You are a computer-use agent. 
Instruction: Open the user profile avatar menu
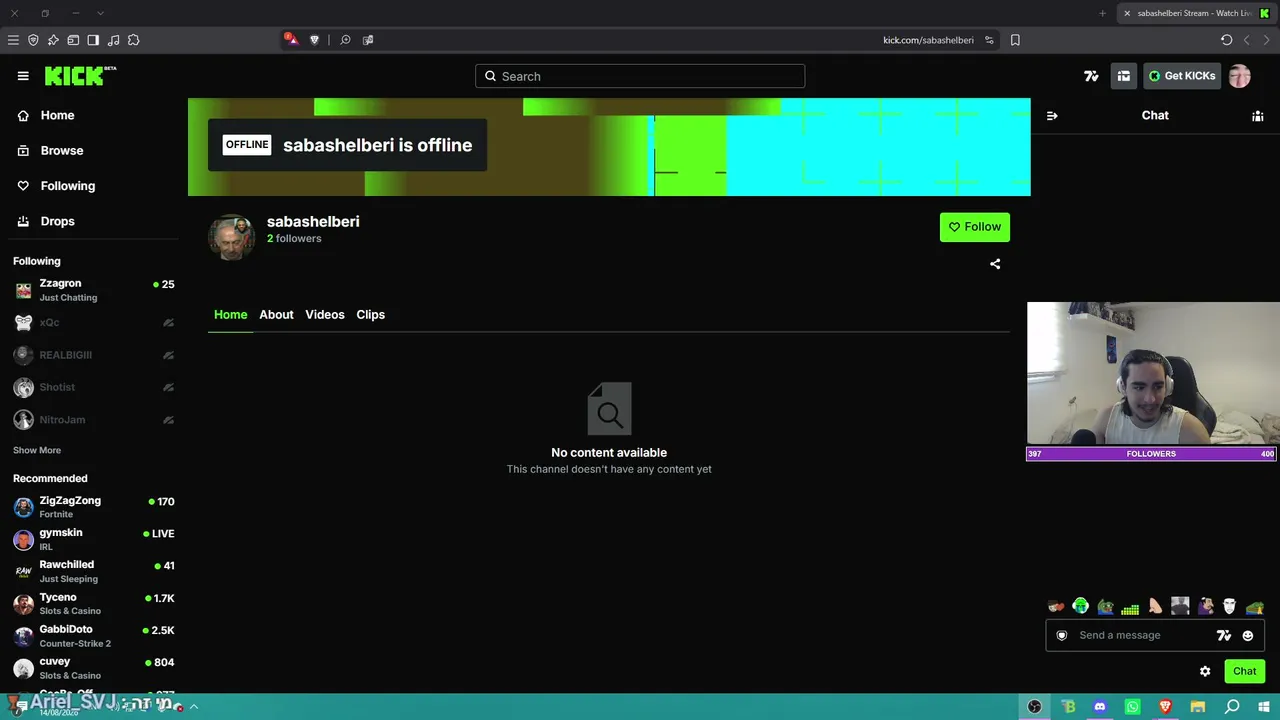coord(1240,76)
